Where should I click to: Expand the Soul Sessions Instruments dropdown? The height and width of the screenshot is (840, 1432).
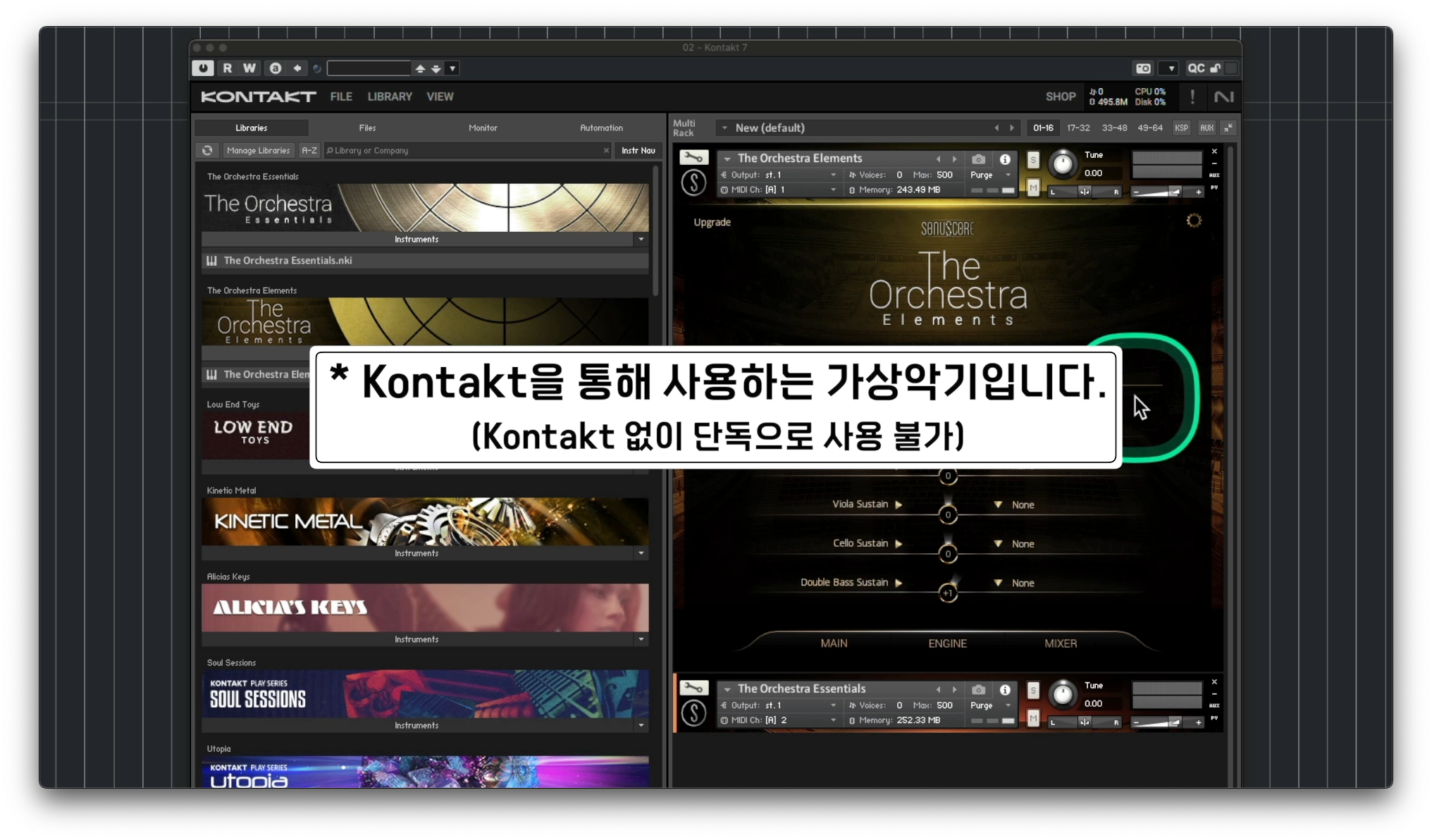(641, 726)
